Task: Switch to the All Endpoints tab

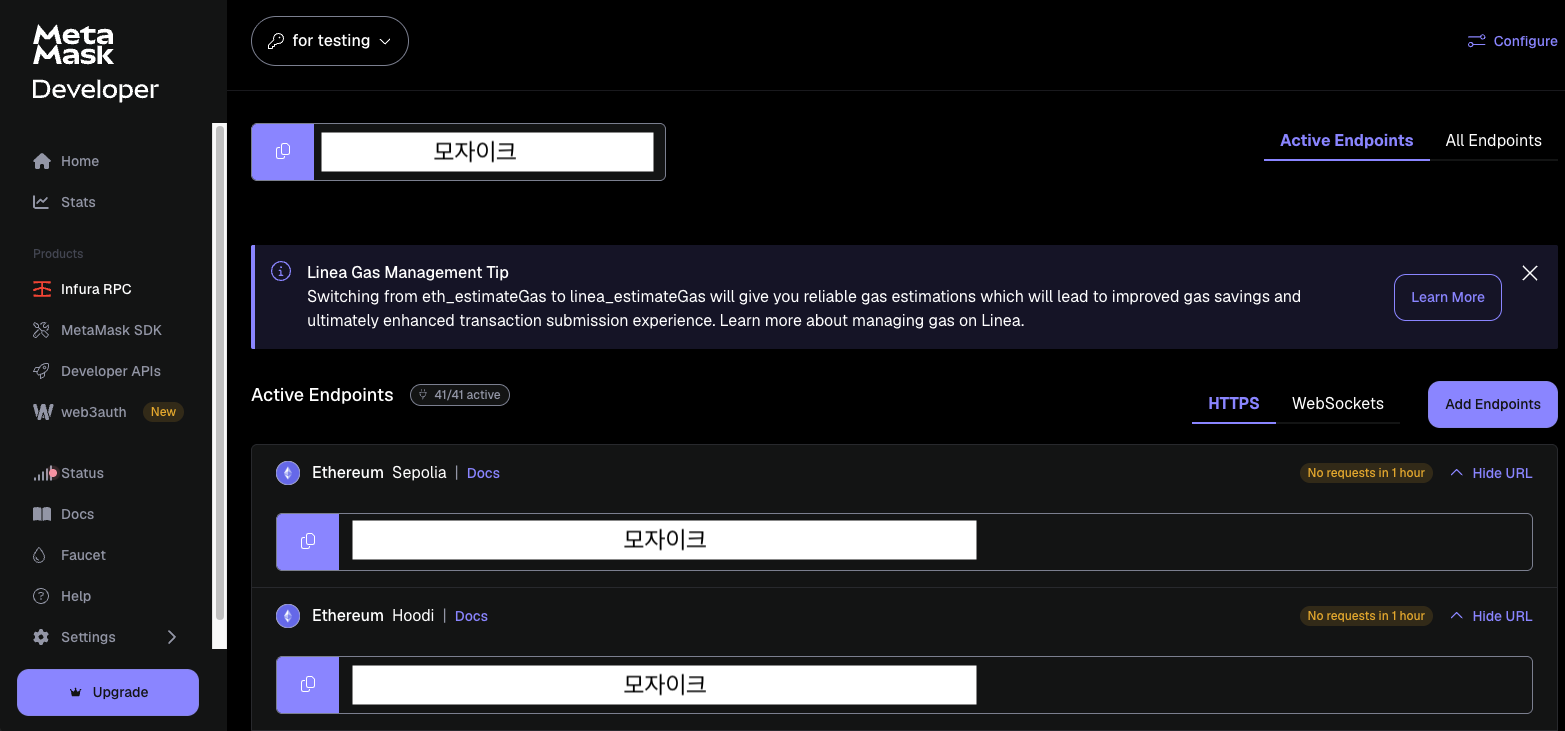Action: [1493, 141]
